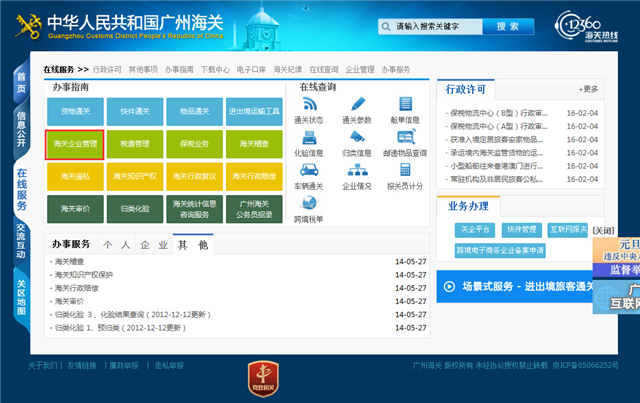The height and width of the screenshot is (403, 640).
Task: Open the 海关审价 dark green tile
Action: [76, 209]
